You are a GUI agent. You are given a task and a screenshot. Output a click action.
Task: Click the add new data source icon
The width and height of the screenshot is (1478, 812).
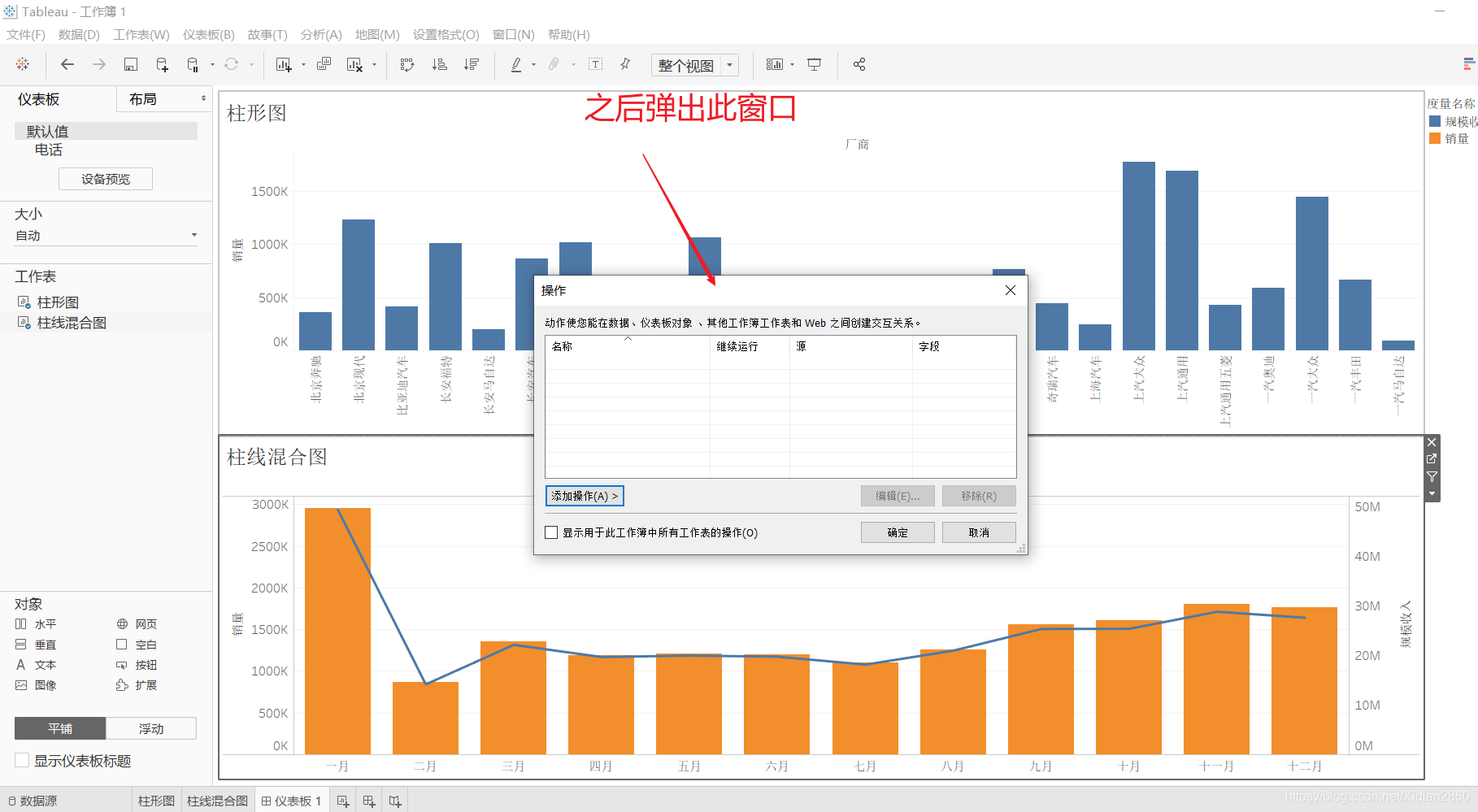coord(162,64)
